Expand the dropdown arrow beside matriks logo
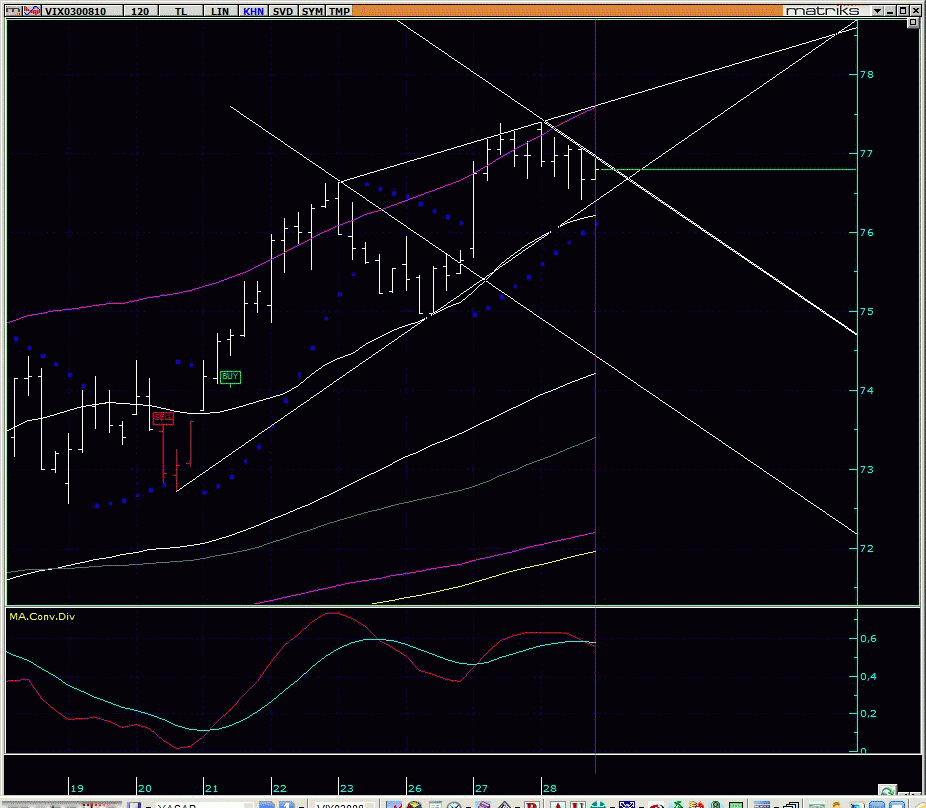This screenshot has width=926, height=808. [878, 11]
